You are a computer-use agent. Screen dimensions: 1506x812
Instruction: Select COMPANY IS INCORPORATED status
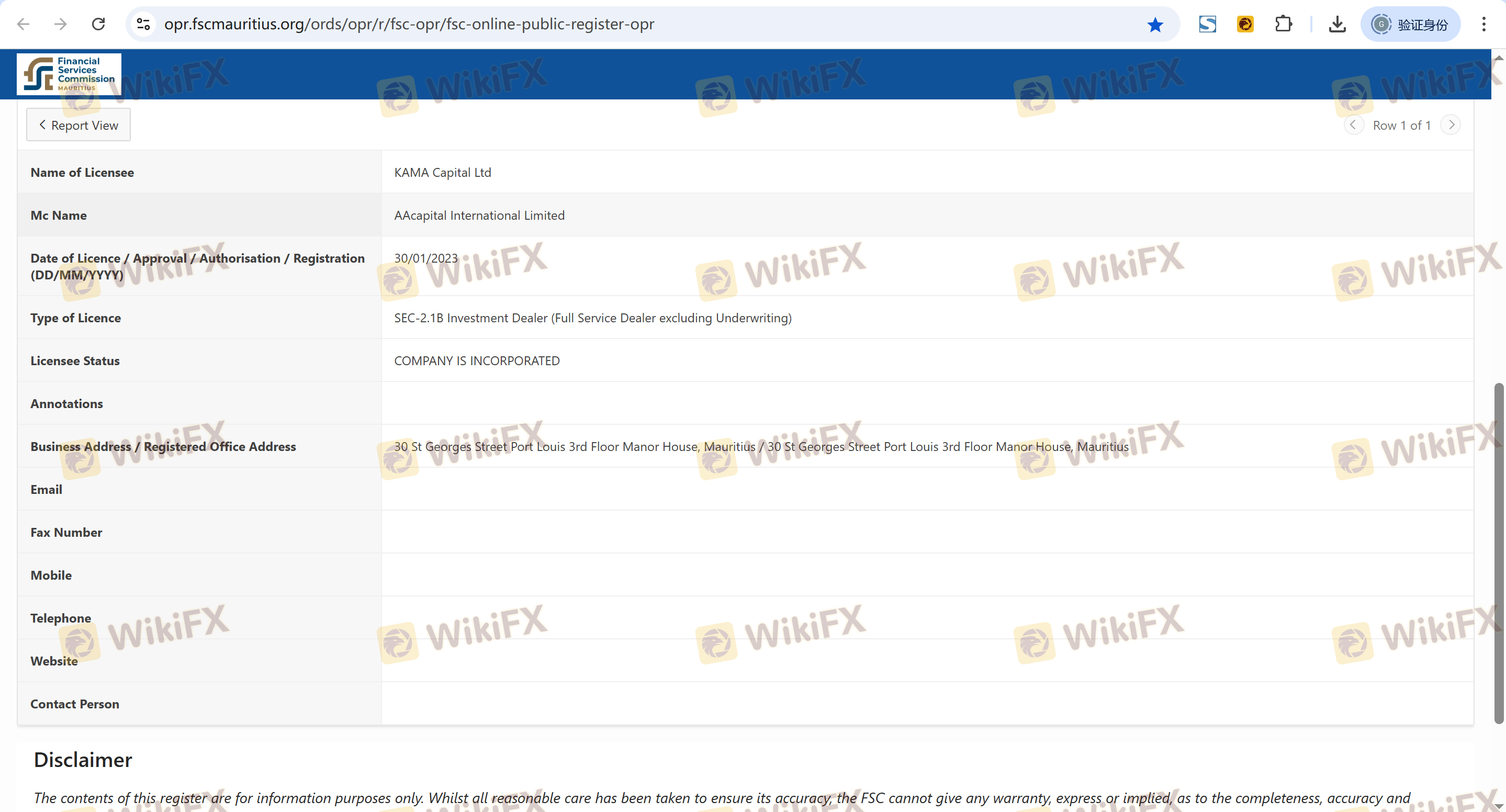477,360
